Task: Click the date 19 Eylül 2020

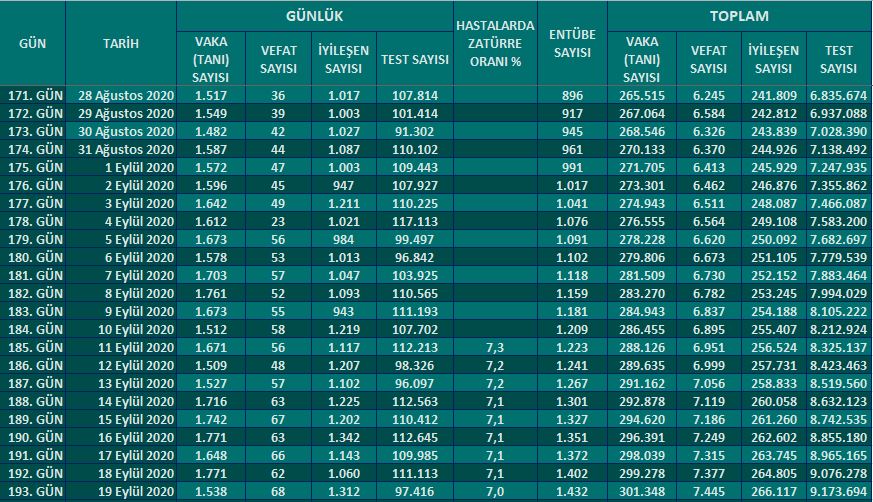Action: [x=136, y=491]
